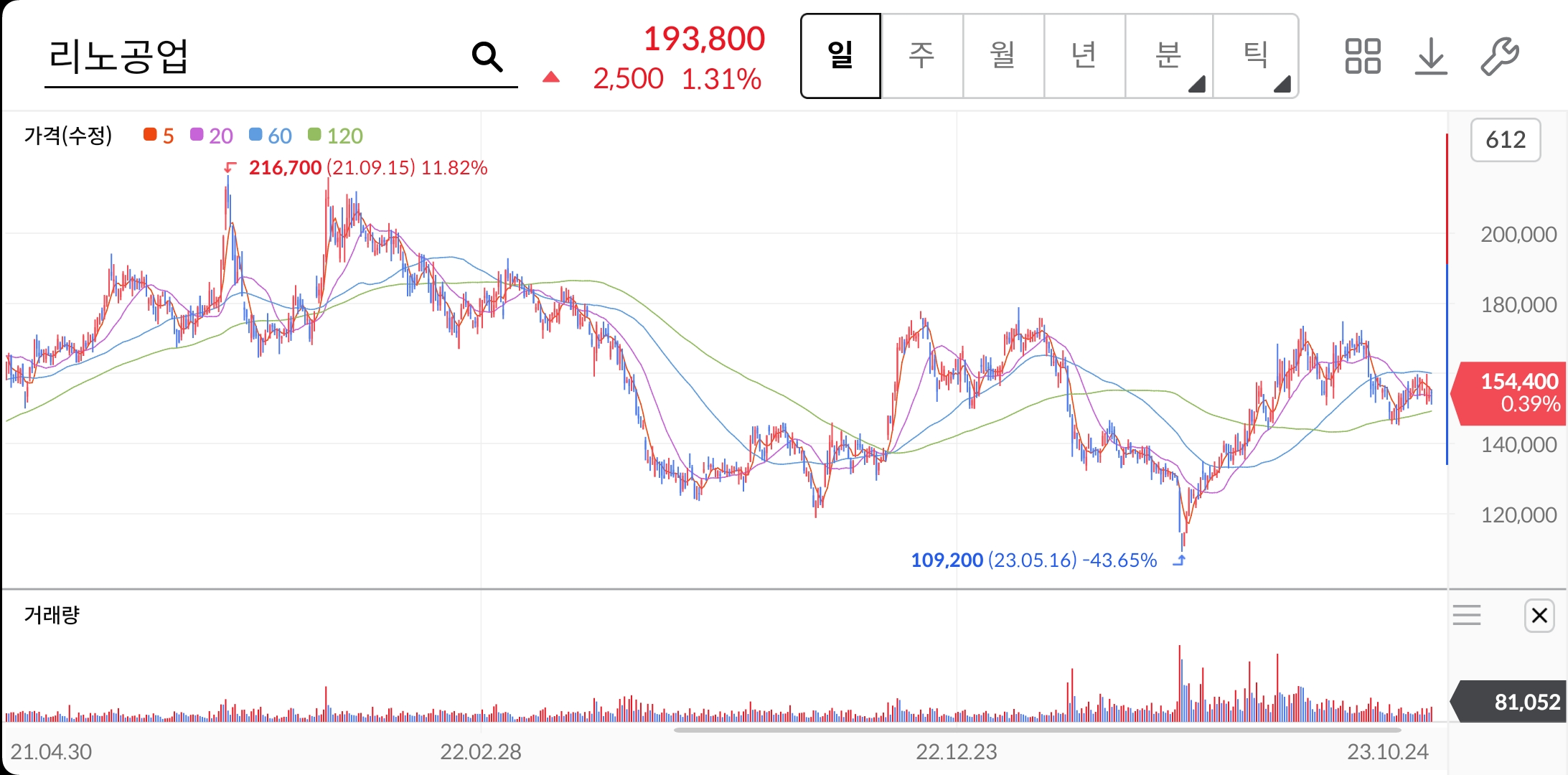Click the chart layout grid icon

tap(1363, 56)
